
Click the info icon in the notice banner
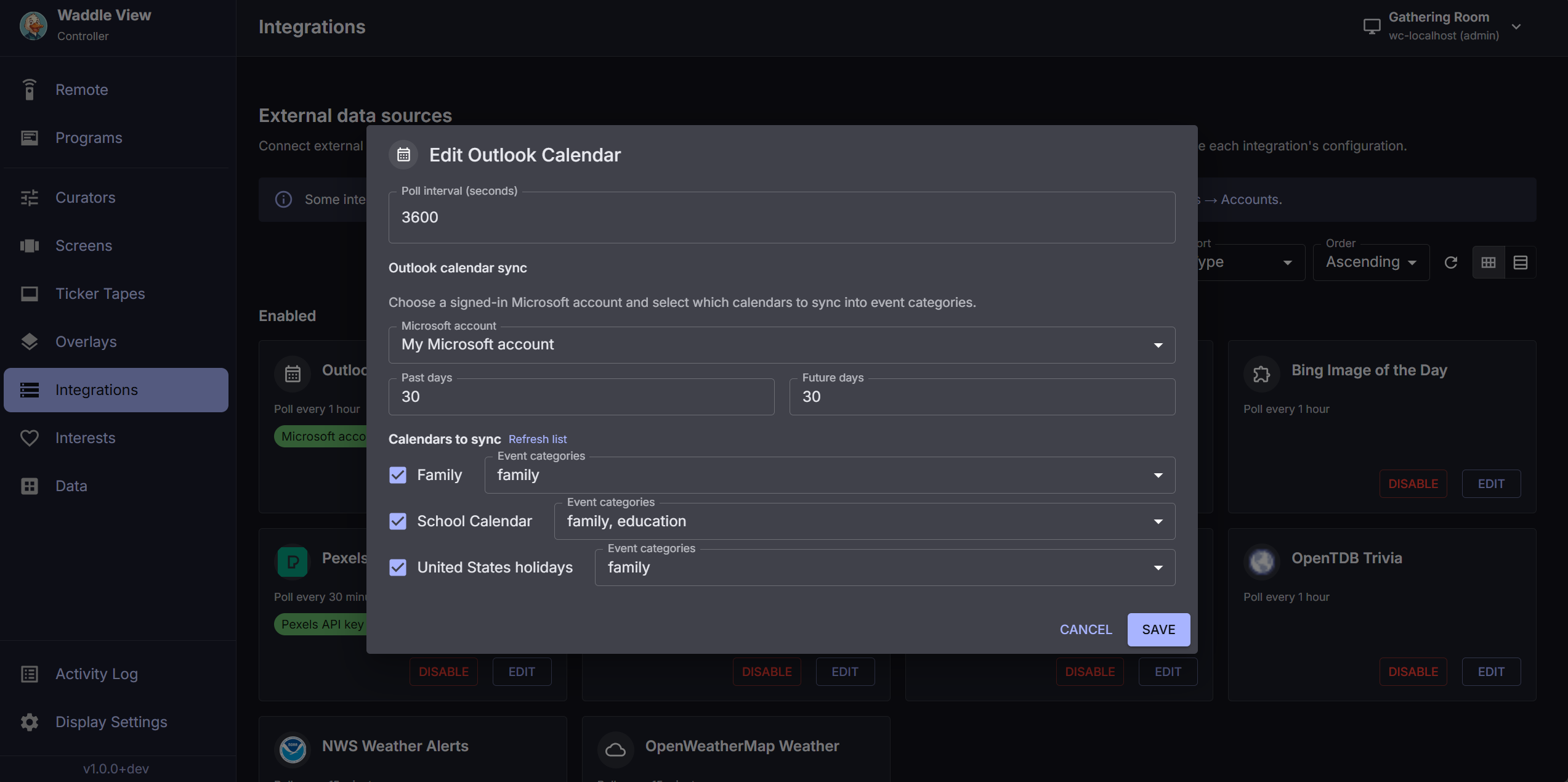pyautogui.click(x=283, y=200)
